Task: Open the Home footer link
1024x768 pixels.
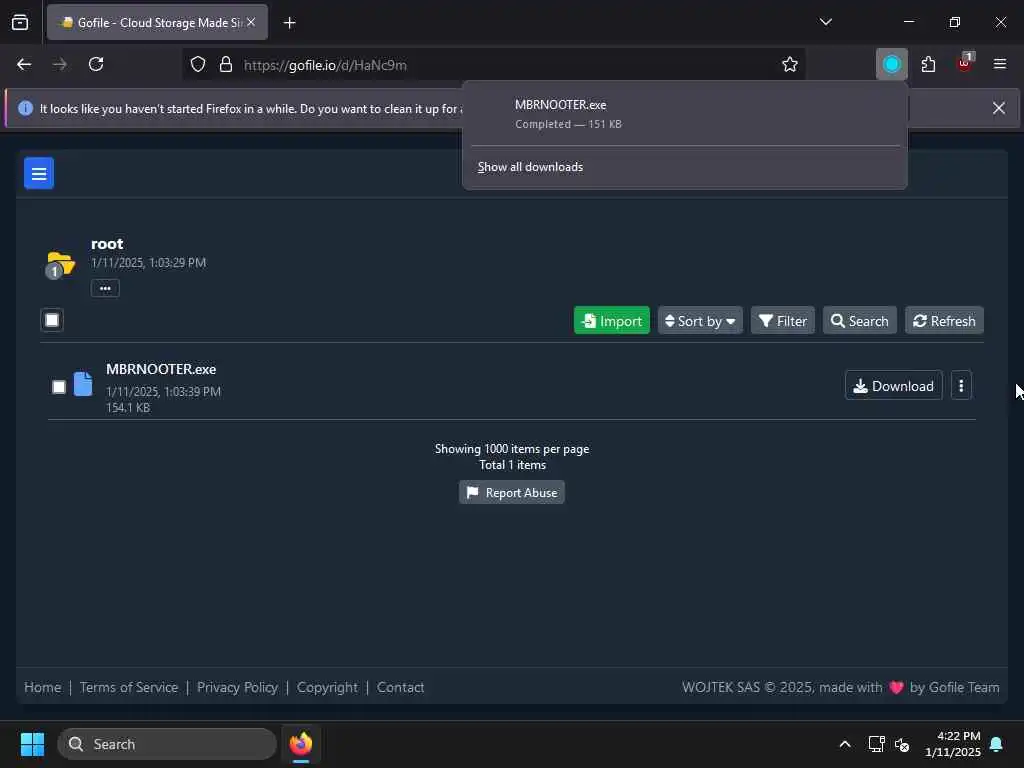Action: (x=42, y=687)
